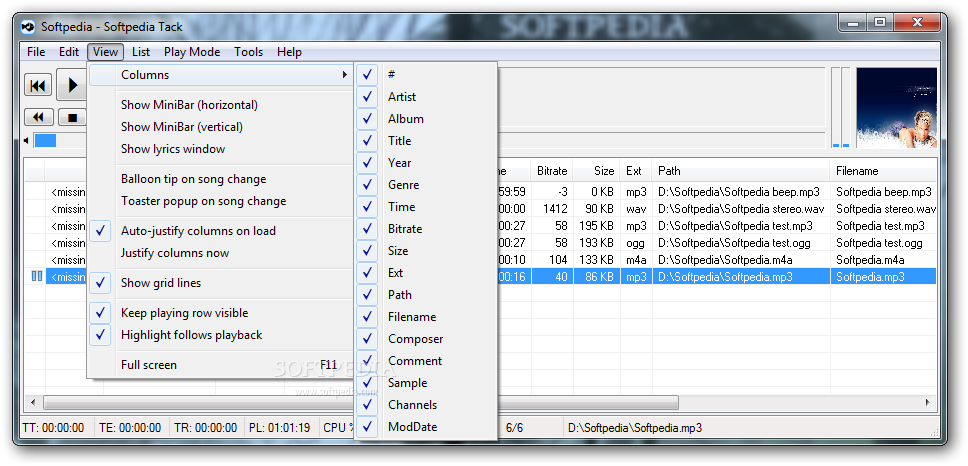
Task: Open the Edit menu
Action: pyautogui.click(x=69, y=52)
